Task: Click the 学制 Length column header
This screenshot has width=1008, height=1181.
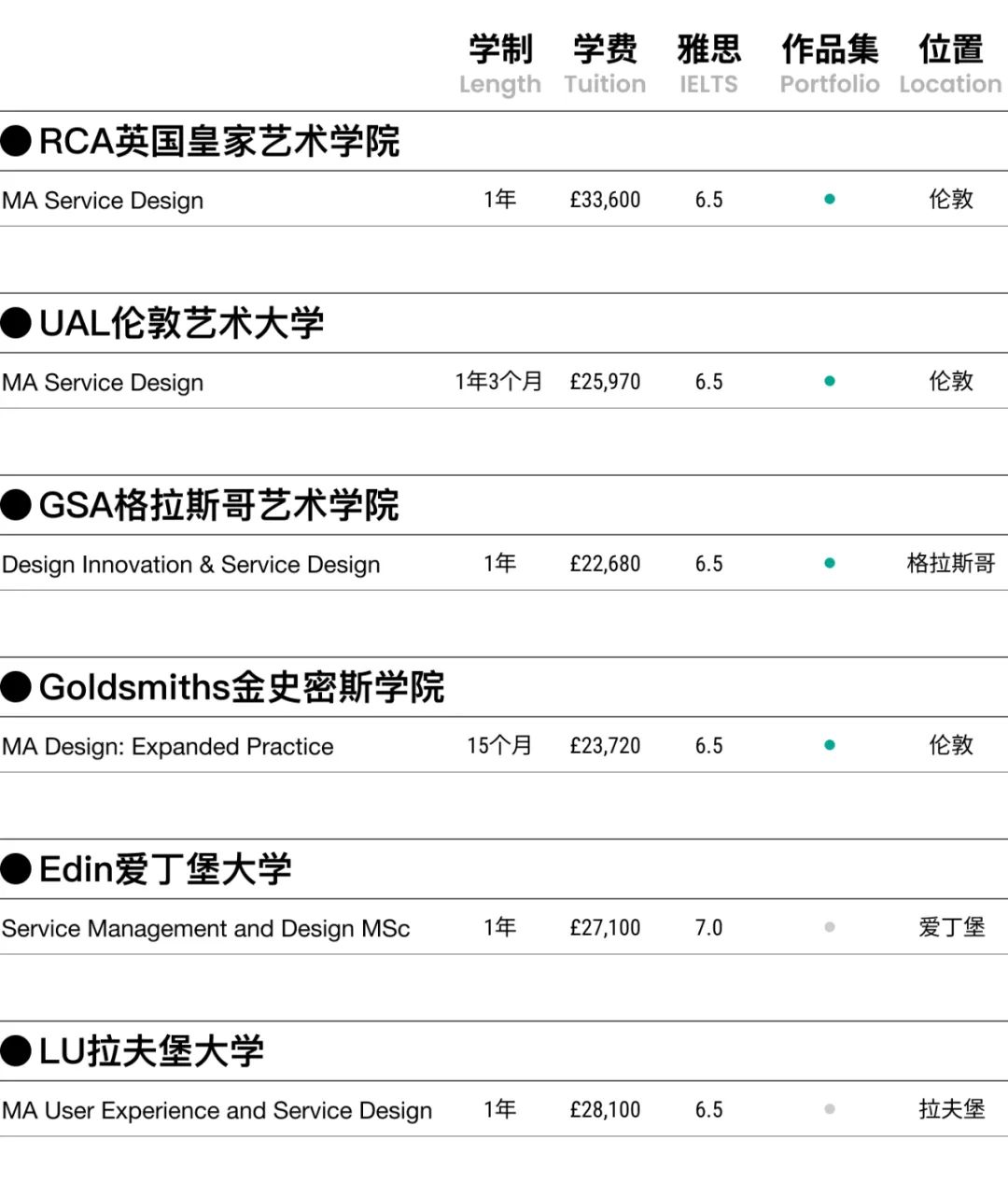Action: [x=500, y=64]
